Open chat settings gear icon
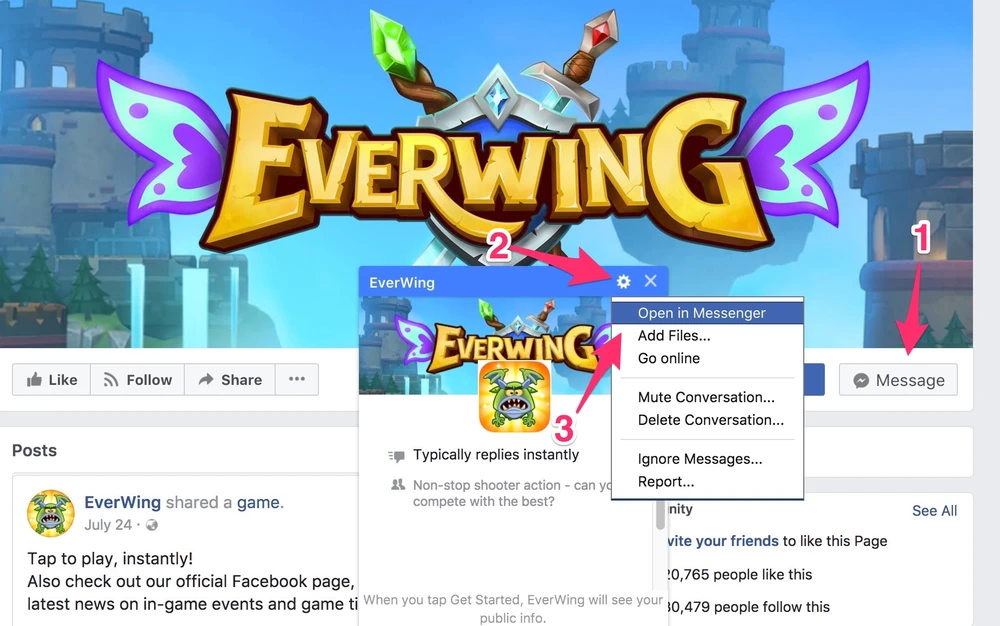 point(623,281)
